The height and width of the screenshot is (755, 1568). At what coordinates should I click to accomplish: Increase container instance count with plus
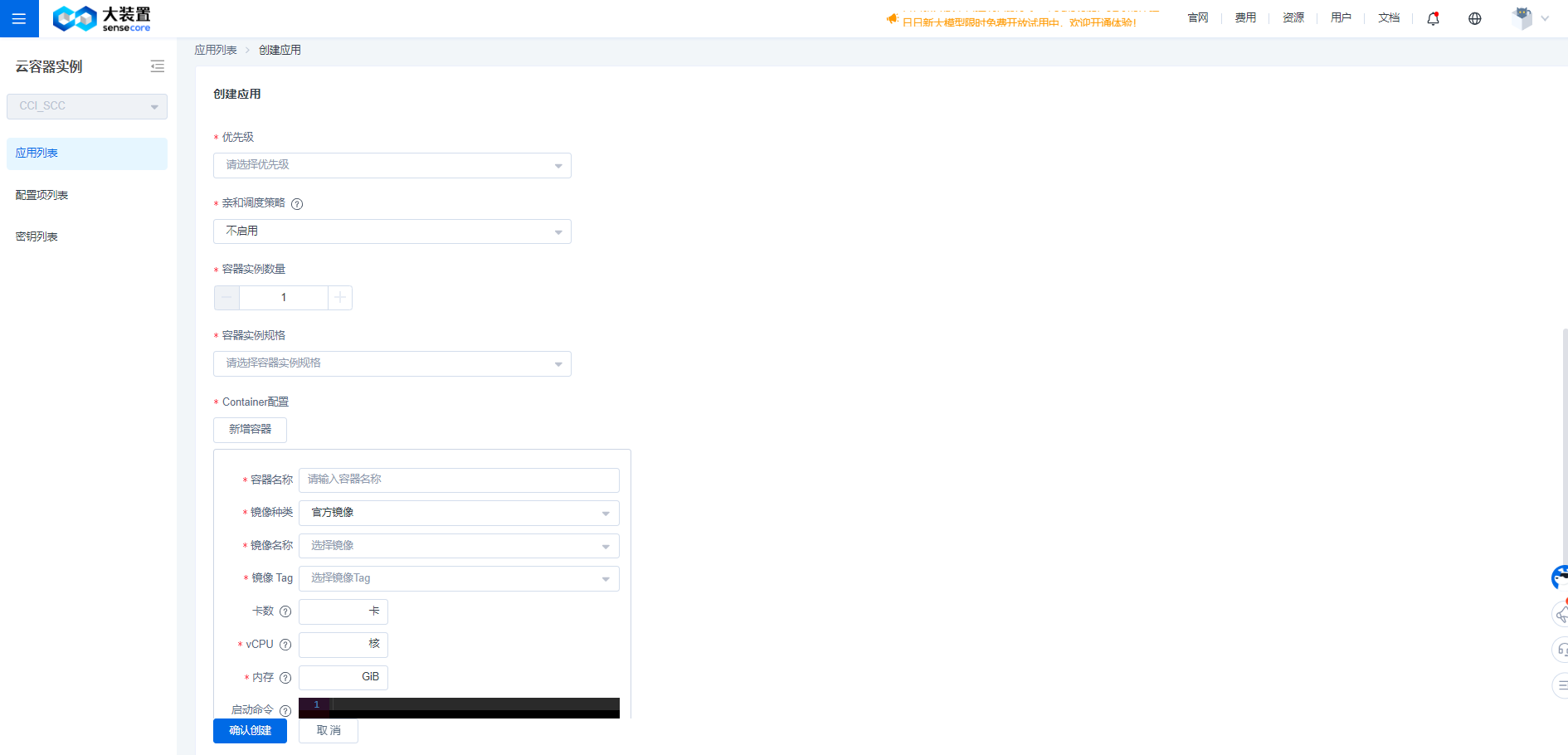pos(340,297)
